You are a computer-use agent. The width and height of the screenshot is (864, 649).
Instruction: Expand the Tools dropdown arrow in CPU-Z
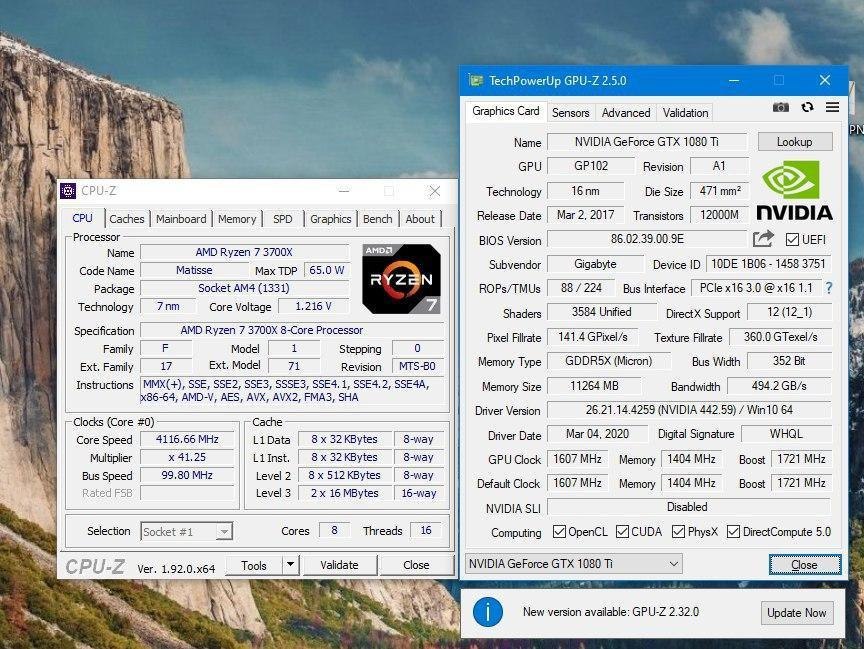[290, 565]
